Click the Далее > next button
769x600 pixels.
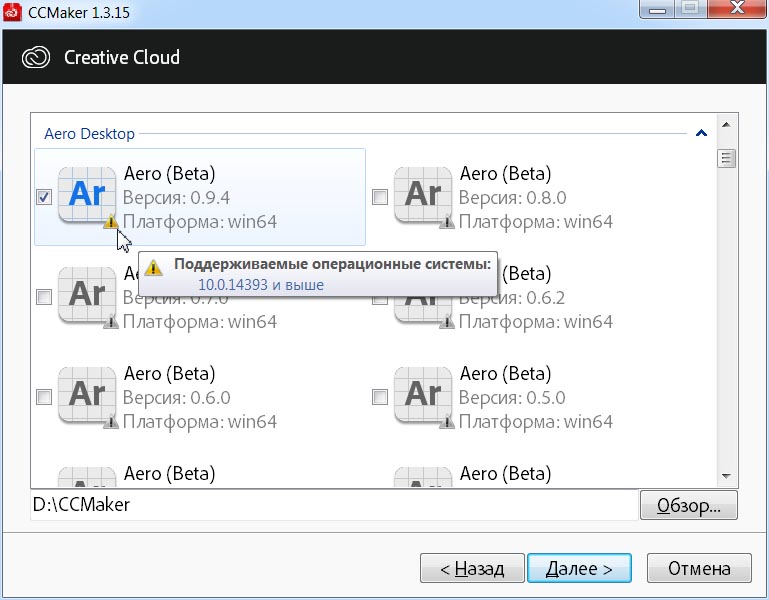coord(579,568)
